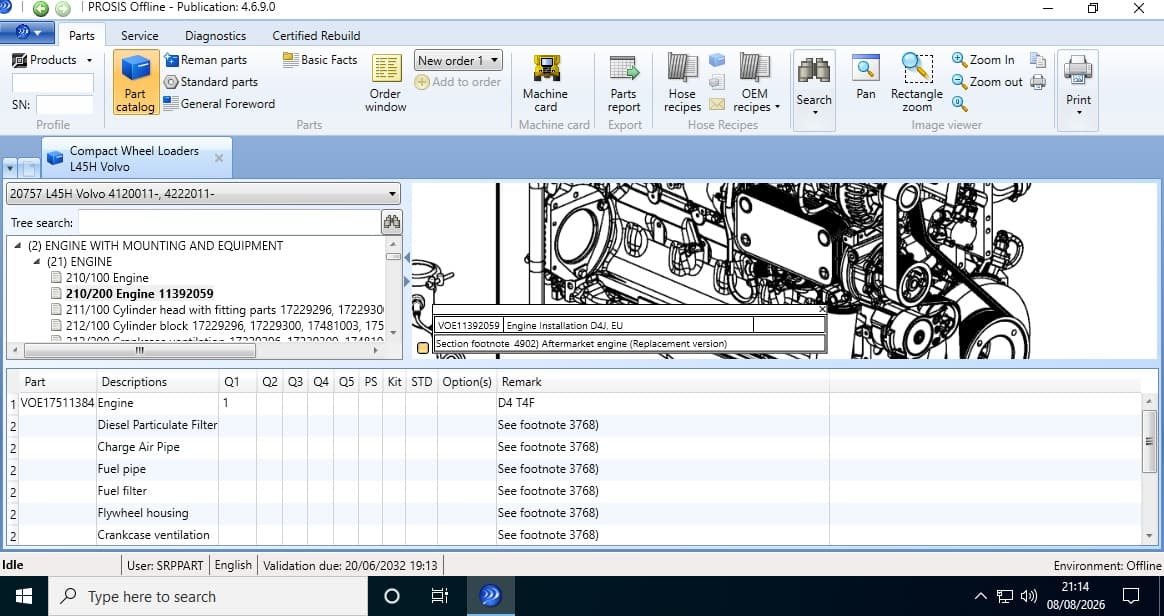
Task: Switch to the Parts ribbon tab
Action: coord(82,36)
